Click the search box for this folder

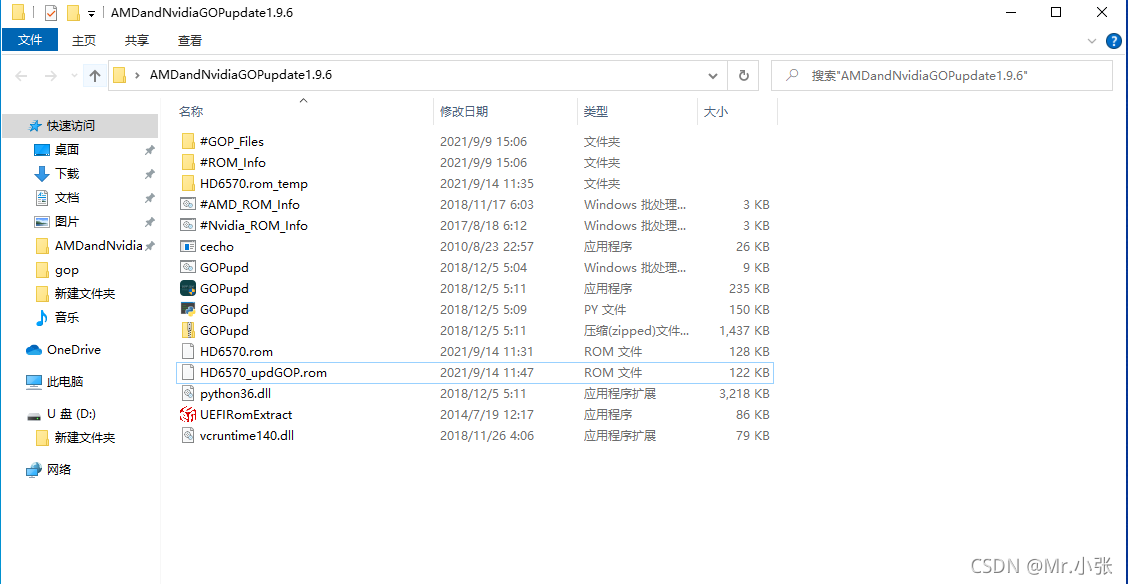tap(941, 75)
